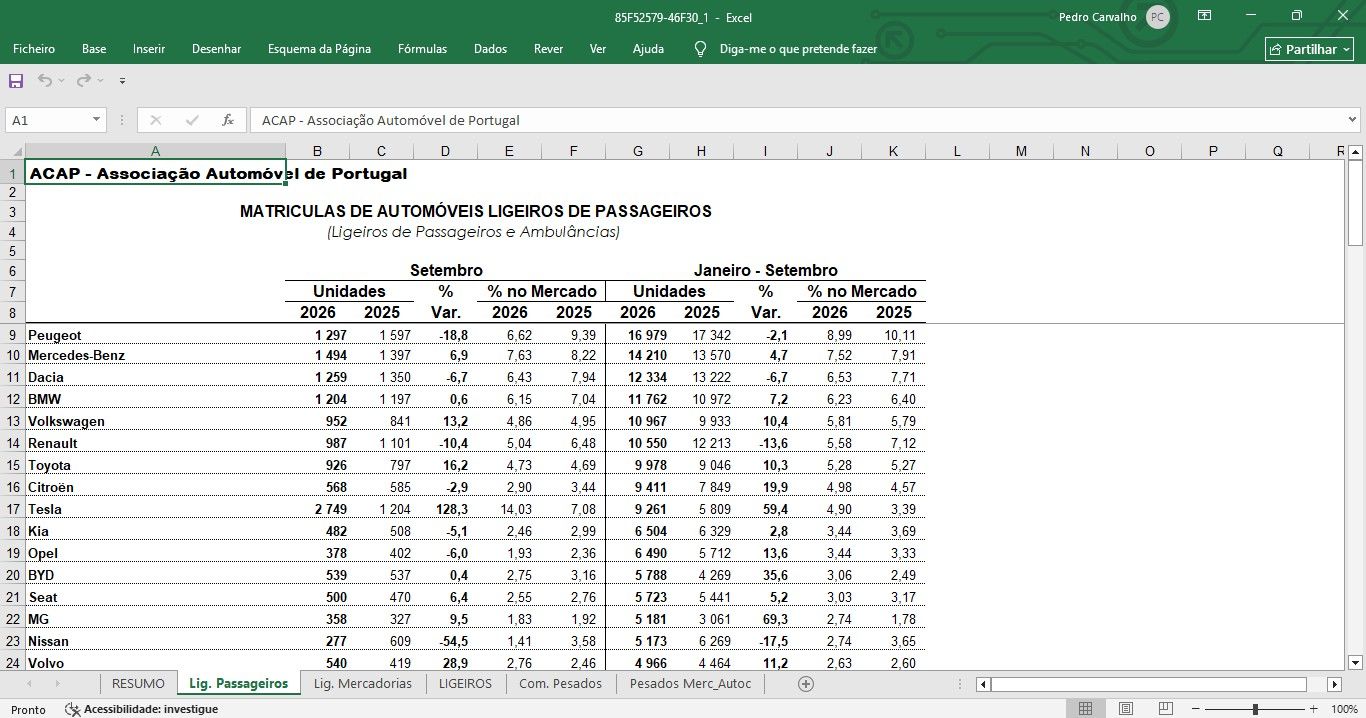Switch to the Inserir ribbon tab

coord(149,49)
